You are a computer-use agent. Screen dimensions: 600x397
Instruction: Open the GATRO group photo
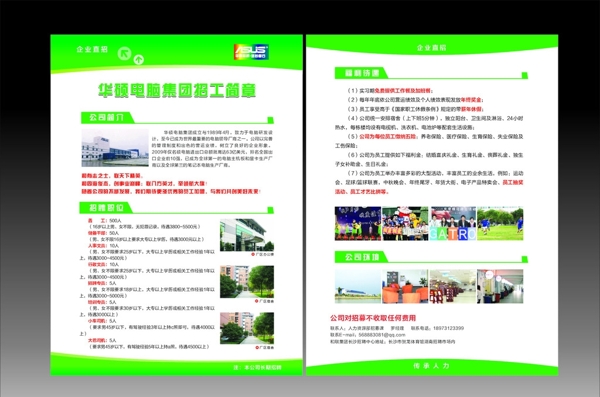(x=453, y=224)
